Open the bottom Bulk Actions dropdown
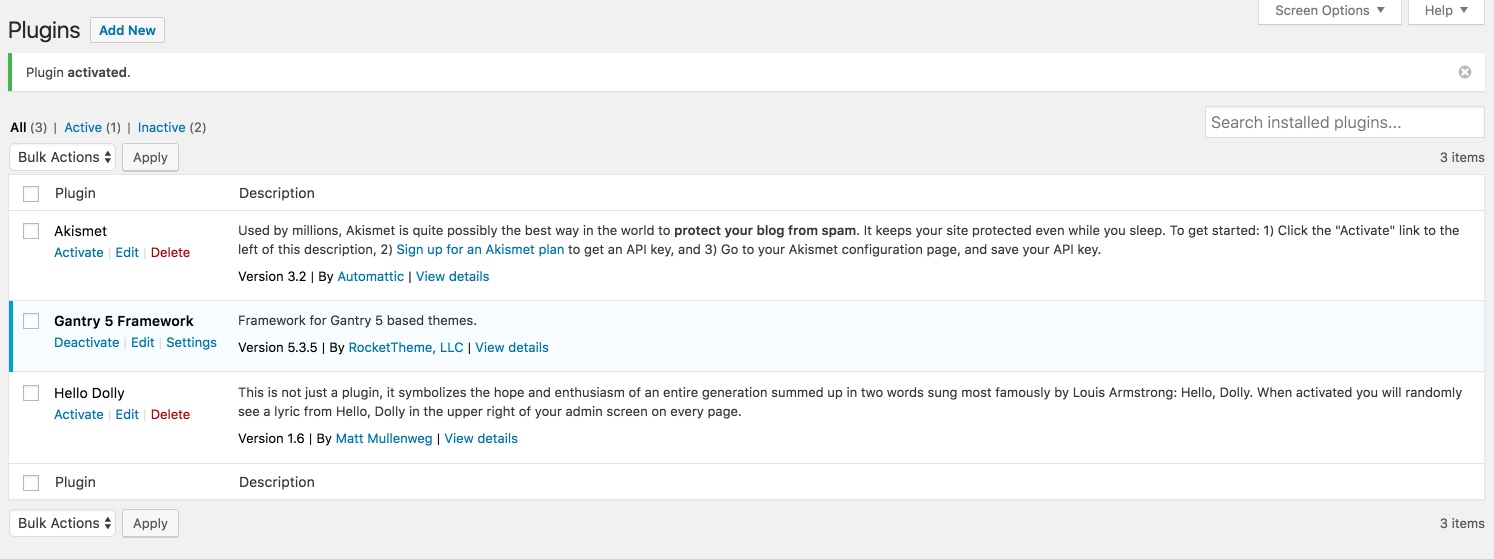This screenshot has height=559, width=1494. [63, 523]
